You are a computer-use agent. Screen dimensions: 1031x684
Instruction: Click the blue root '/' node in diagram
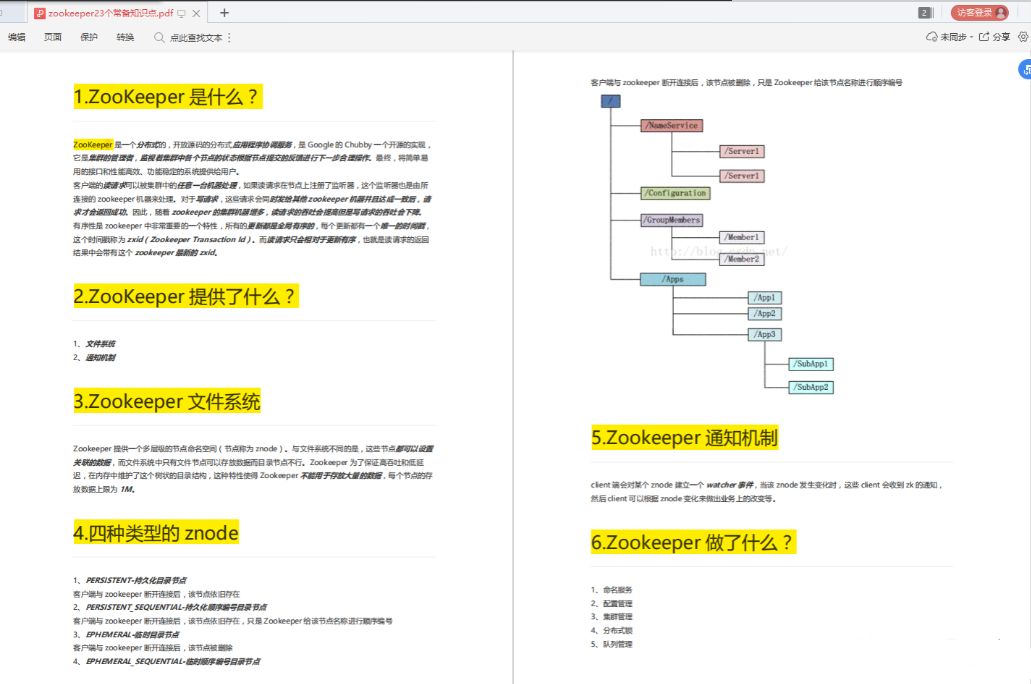tap(611, 101)
